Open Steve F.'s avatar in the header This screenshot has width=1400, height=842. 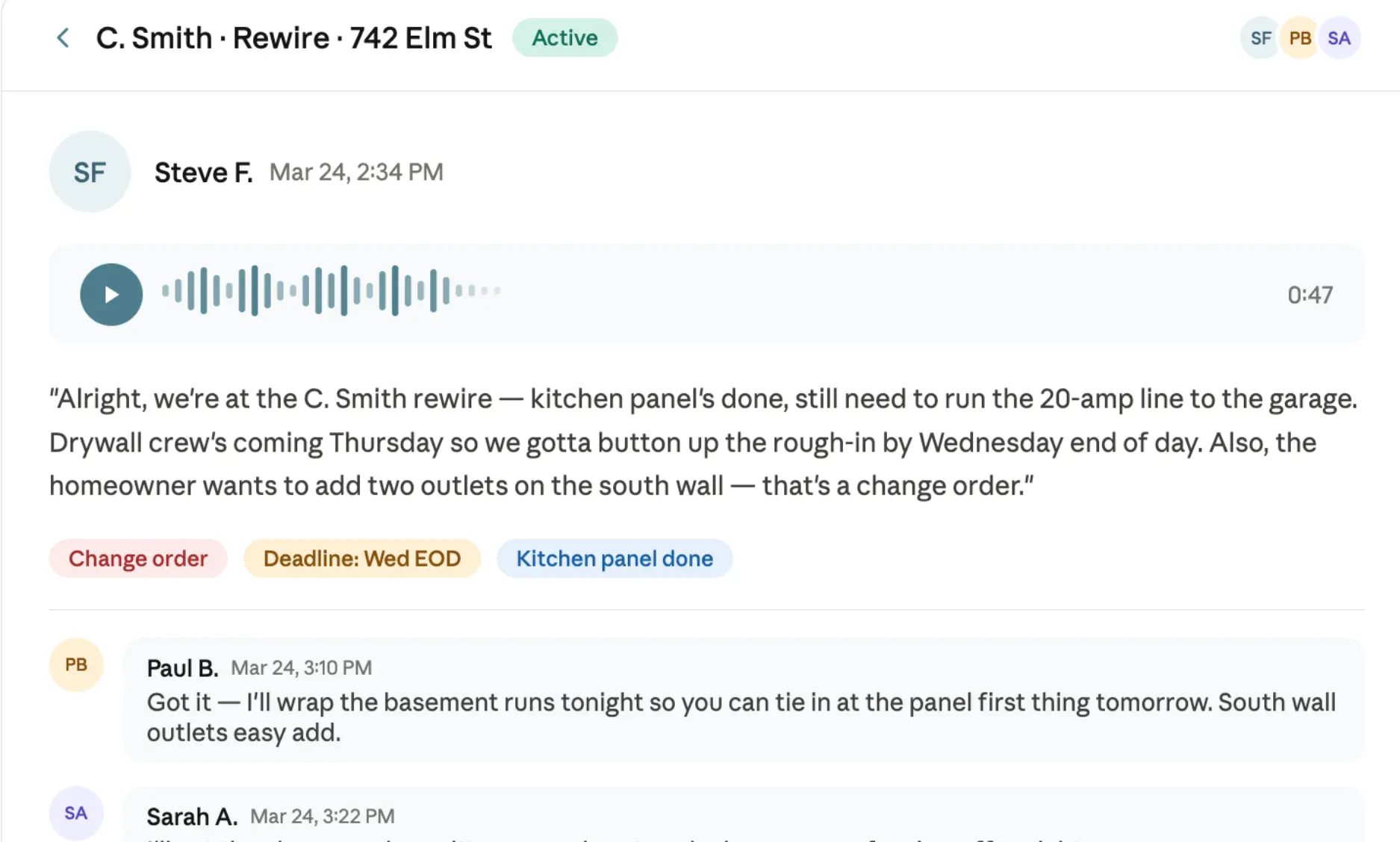[1260, 37]
